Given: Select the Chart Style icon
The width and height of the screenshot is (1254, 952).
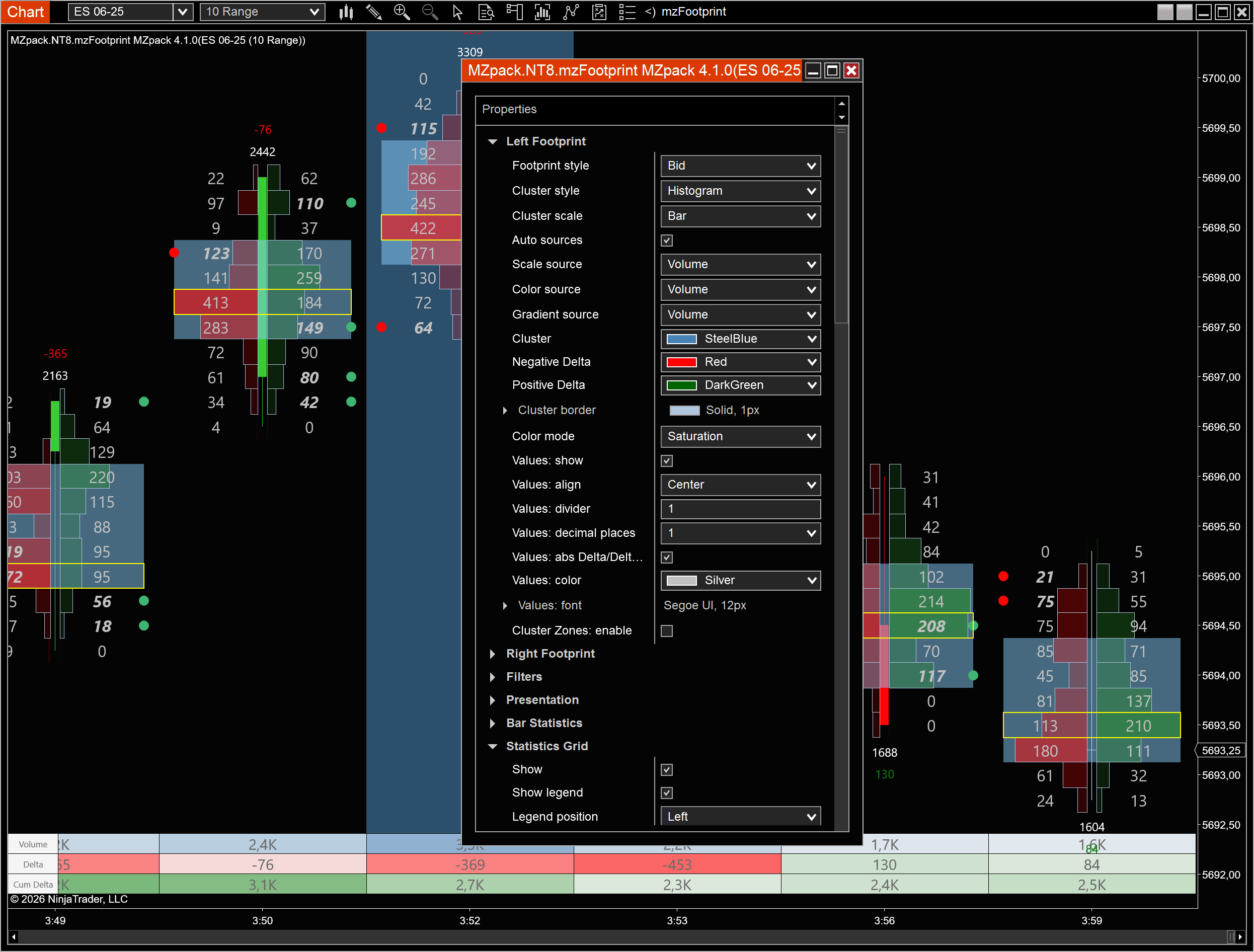Looking at the screenshot, I should pyautogui.click(x=346, y=12).
